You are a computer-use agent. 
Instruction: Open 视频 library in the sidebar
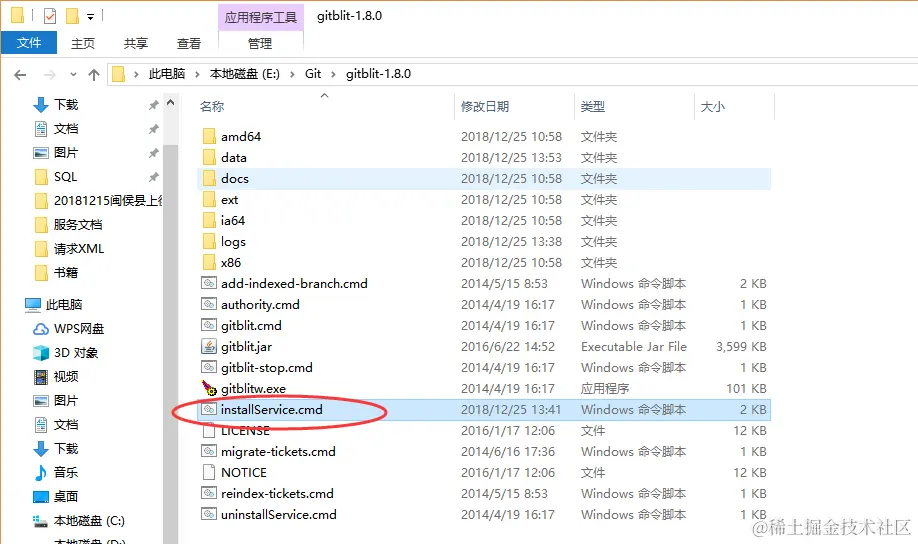coord(56,377)
